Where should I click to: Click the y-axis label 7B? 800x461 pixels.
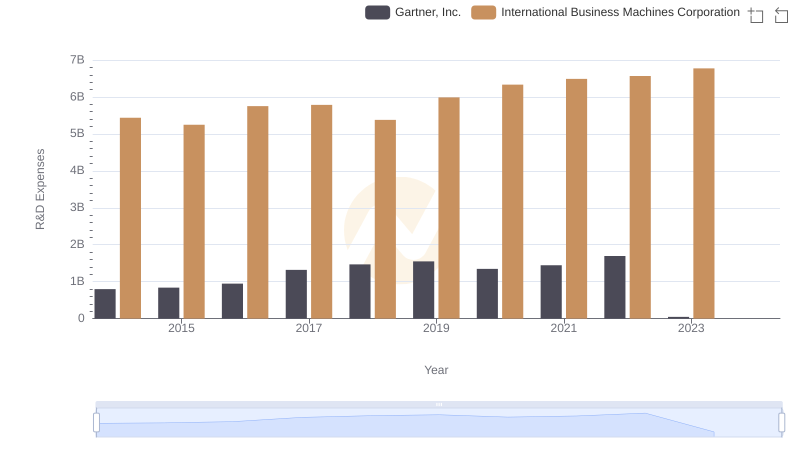pos(77,60)
